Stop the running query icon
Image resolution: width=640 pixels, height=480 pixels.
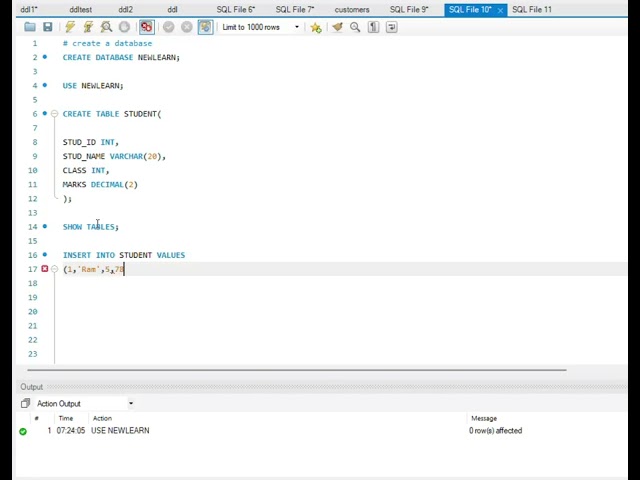124,27
